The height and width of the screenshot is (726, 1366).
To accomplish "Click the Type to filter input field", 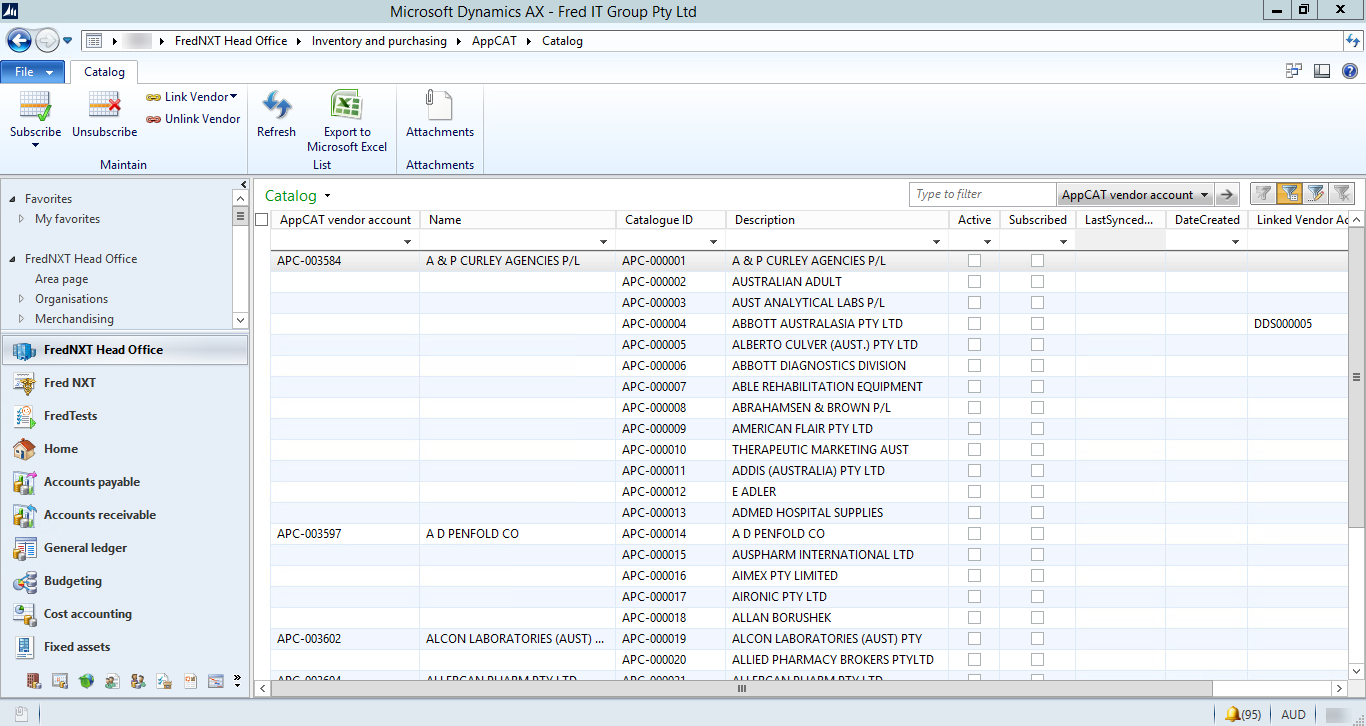I will 982,194.
